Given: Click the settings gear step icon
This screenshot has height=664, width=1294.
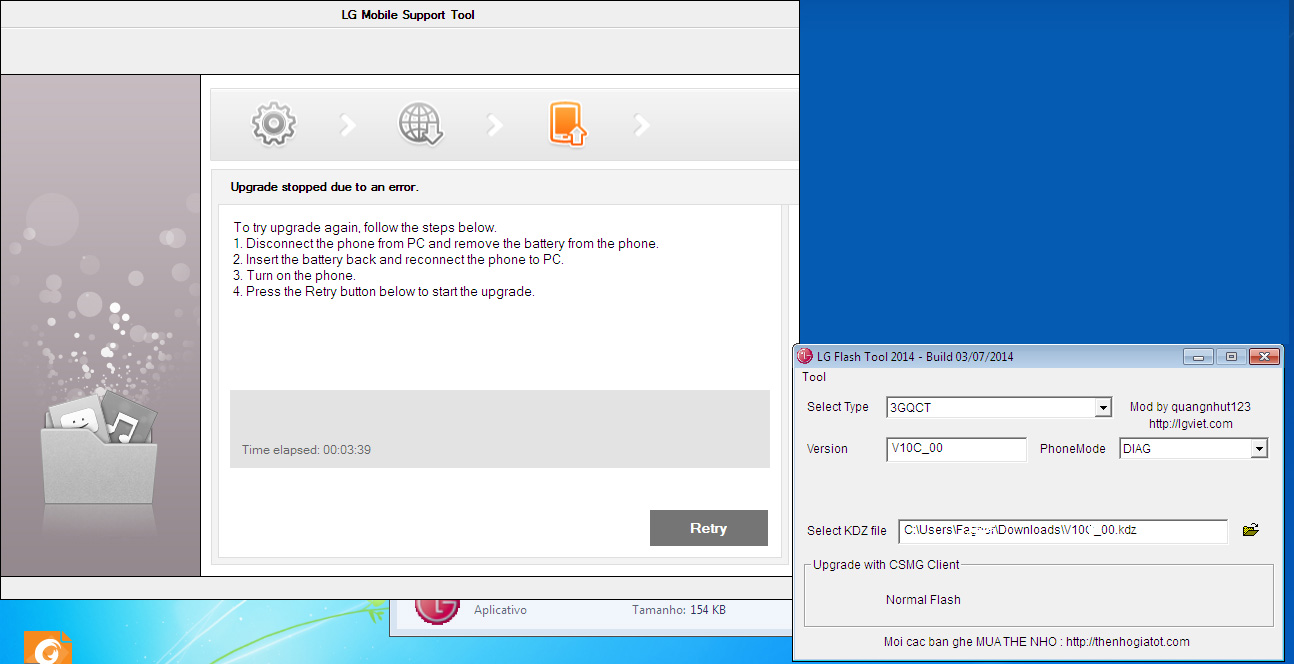Looking at the screenshot, I should (273, 124).
